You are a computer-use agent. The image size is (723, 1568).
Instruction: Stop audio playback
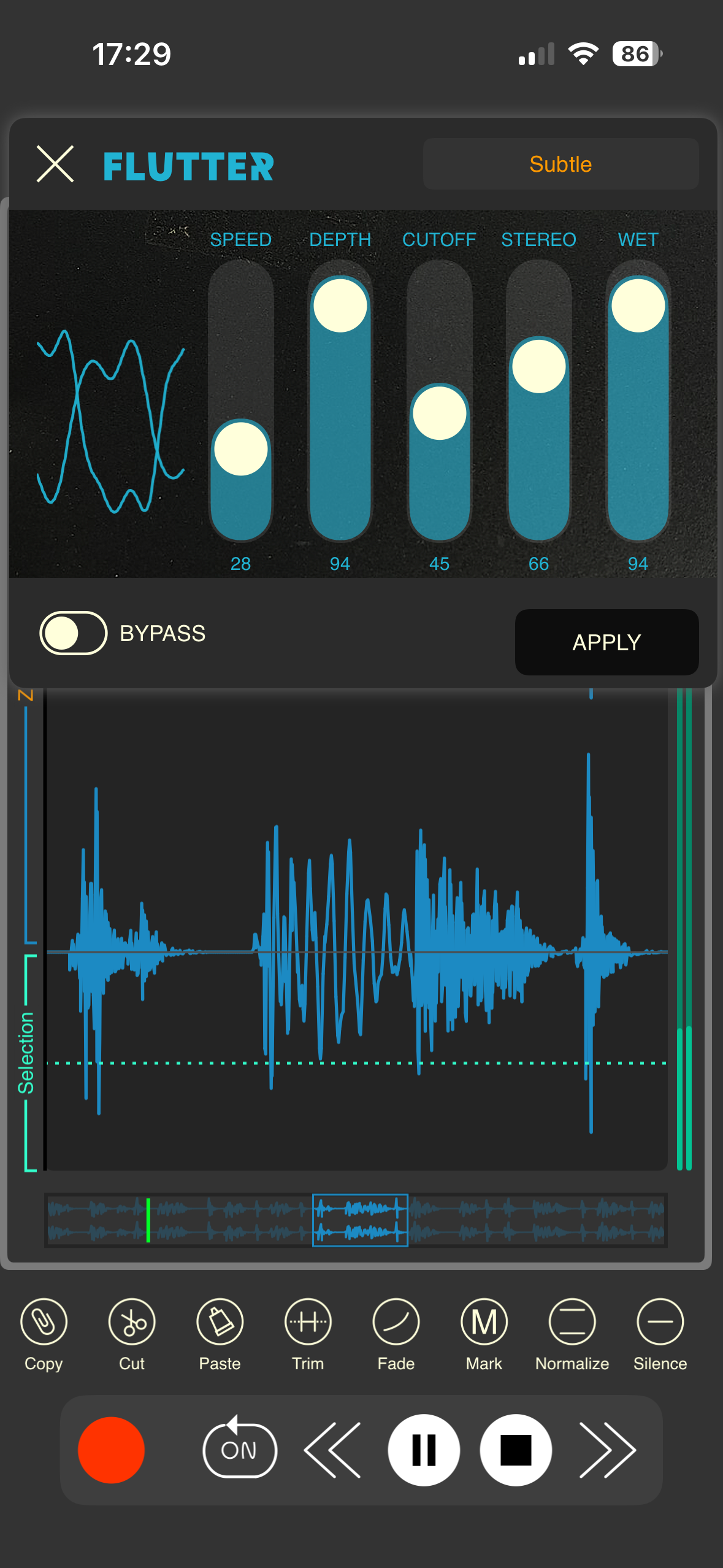516,1450
